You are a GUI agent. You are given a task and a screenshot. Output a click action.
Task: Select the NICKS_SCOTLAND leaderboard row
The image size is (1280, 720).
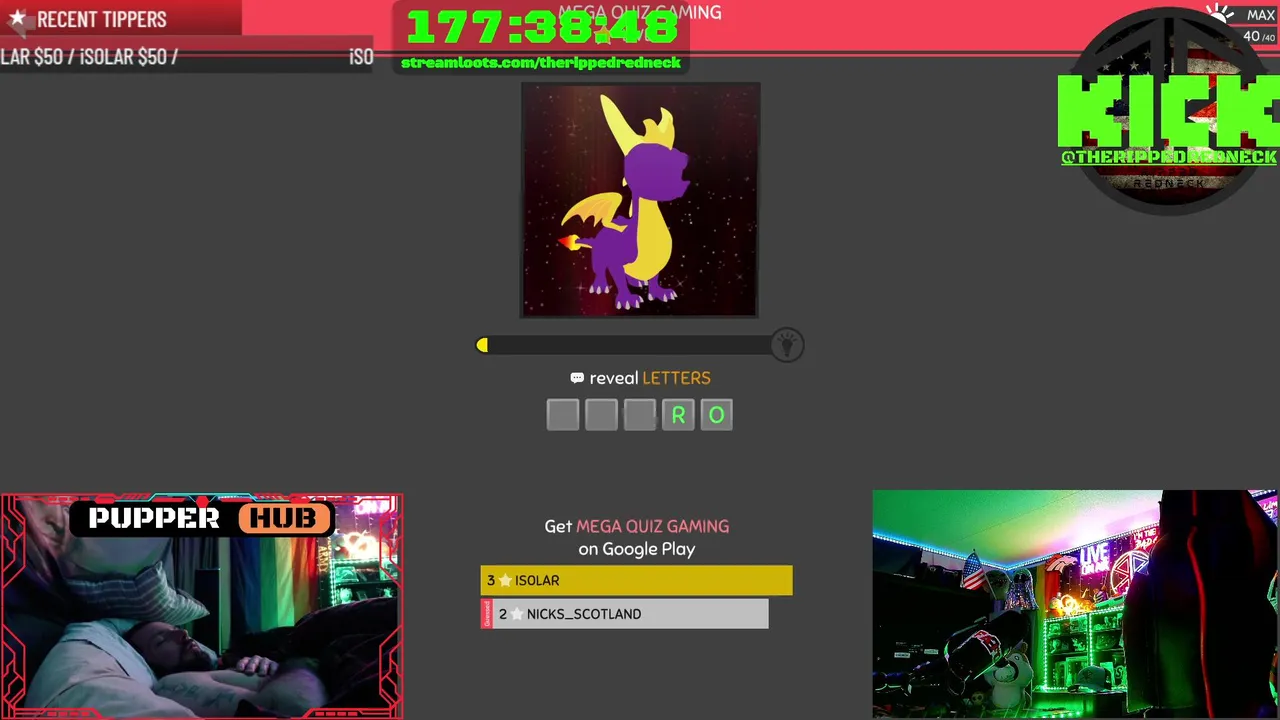pyautogui.click(x=624, y=614)
